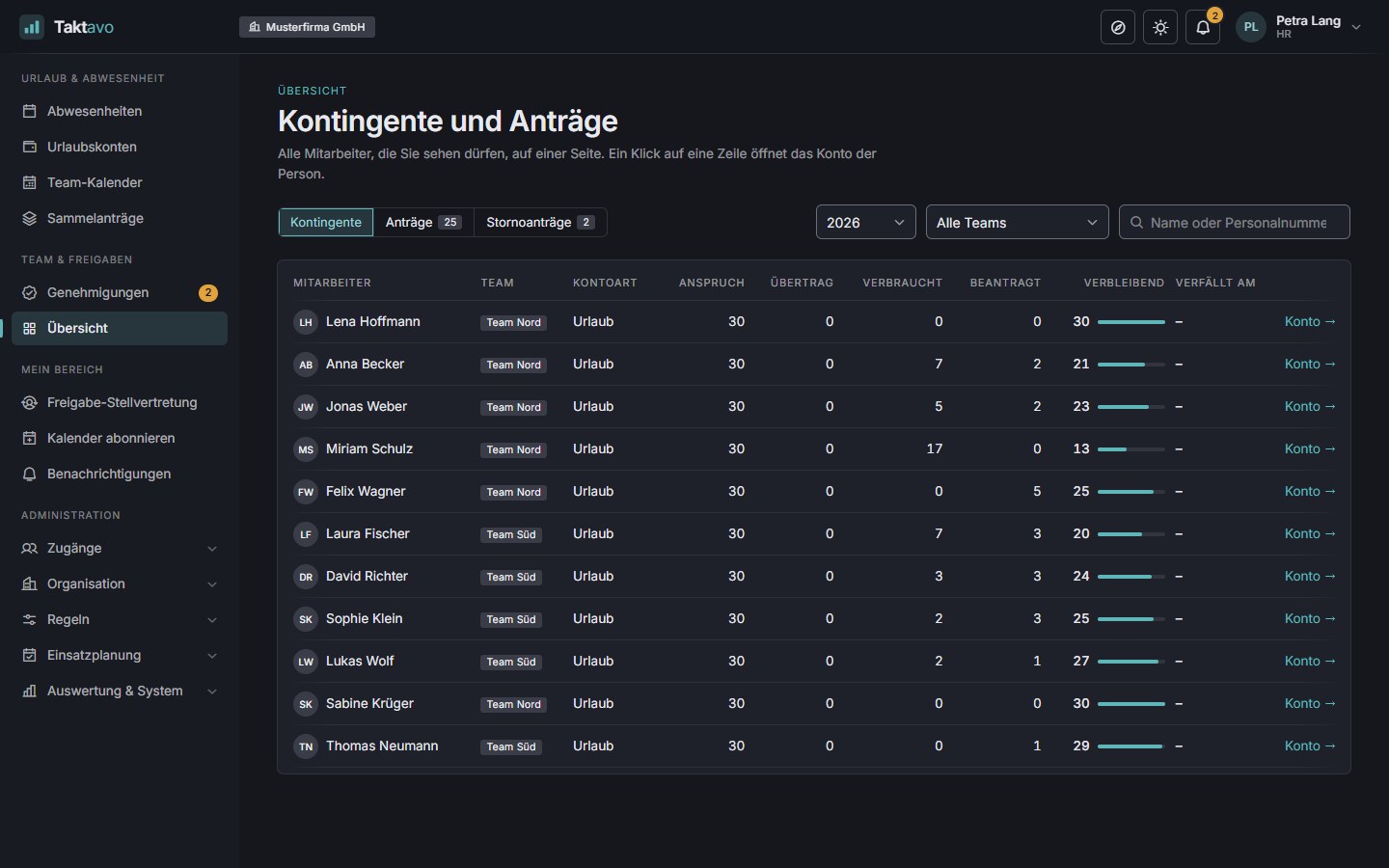1389x868 pixels.
Task: Click the name Jonas Weber in the table
Action: coord(367,406)
